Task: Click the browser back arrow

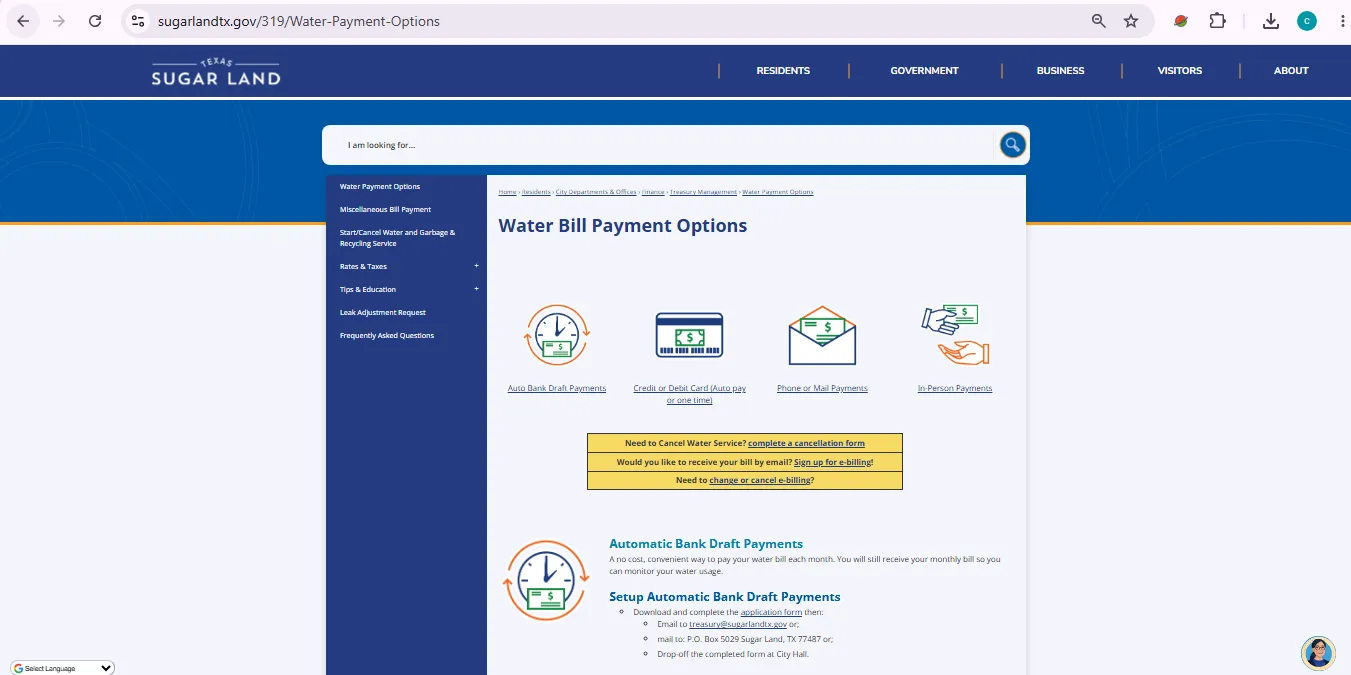Action: click(23, 21)
